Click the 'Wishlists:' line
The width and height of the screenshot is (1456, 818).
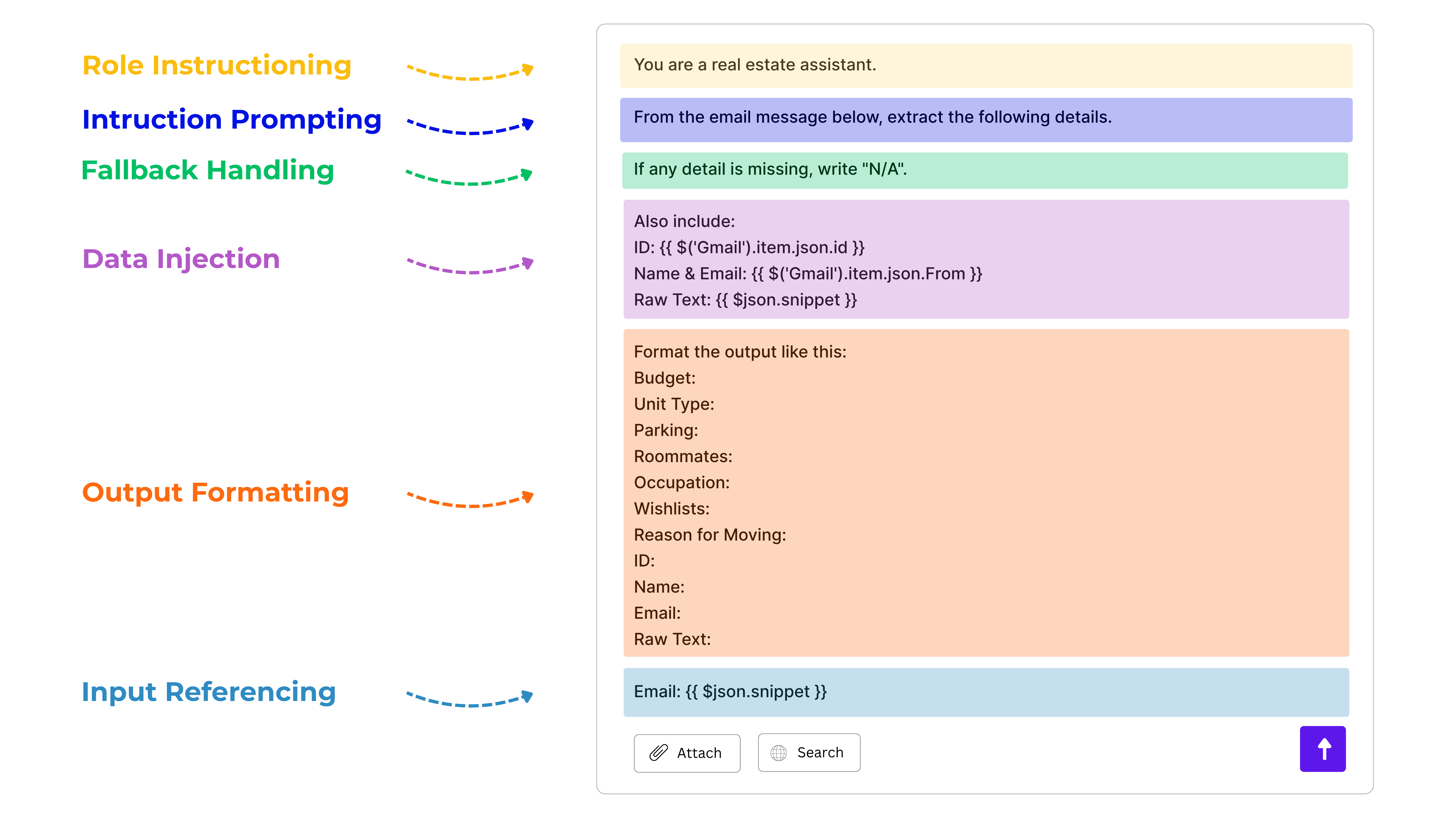click(671, 508)
